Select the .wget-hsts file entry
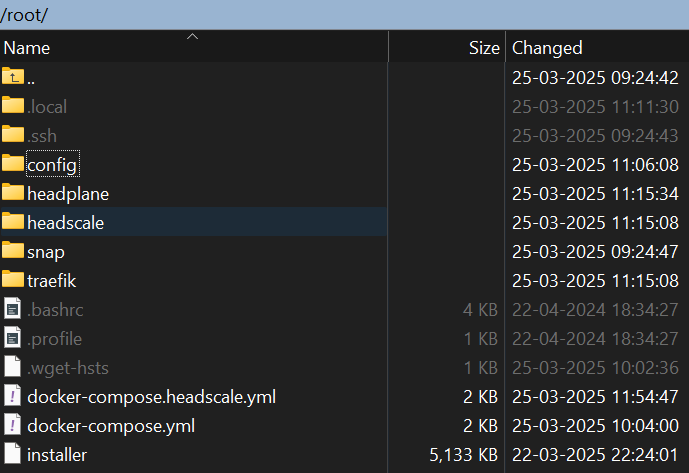Viewport: 689px width, 473px height. click(68, 367)
